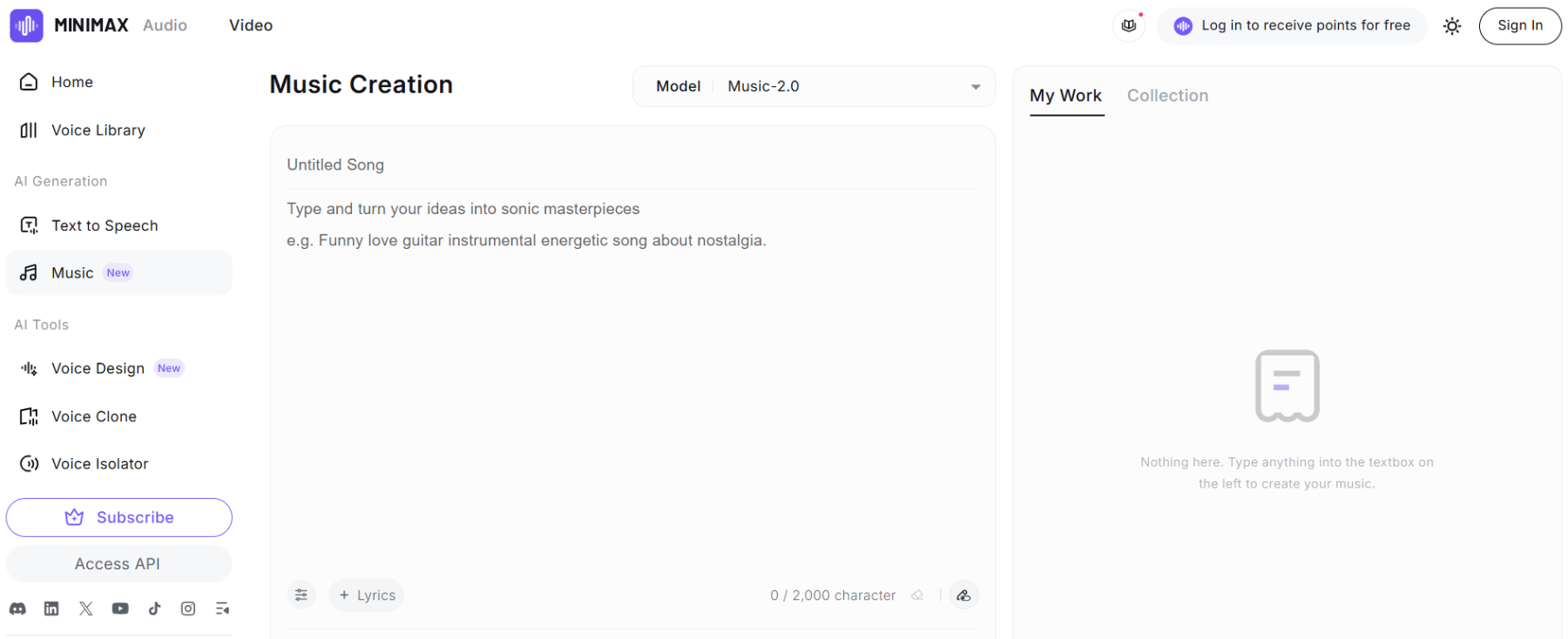
Task: Toggle the light/dark theme sun icon
Action: click(x=1451, y=26)
